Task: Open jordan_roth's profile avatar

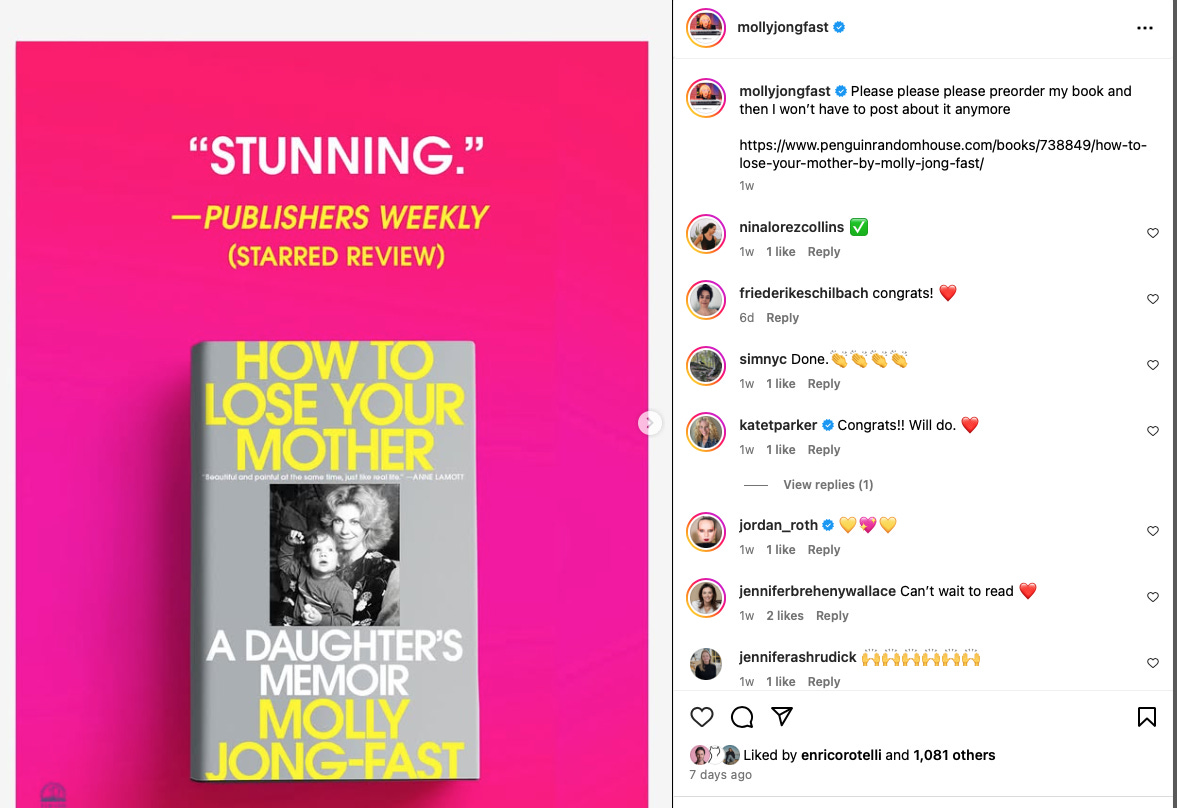Action: (706, 532)
